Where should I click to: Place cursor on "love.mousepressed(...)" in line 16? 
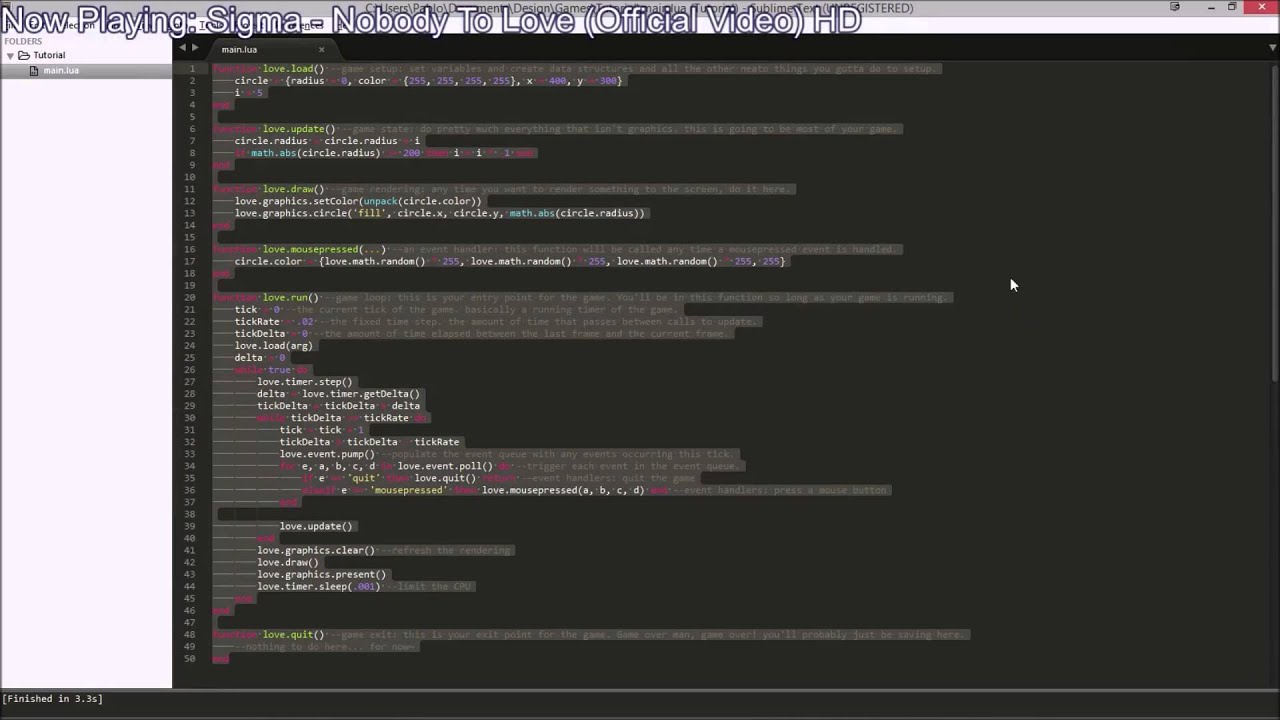pyautogui.click(x=324, y=249)
